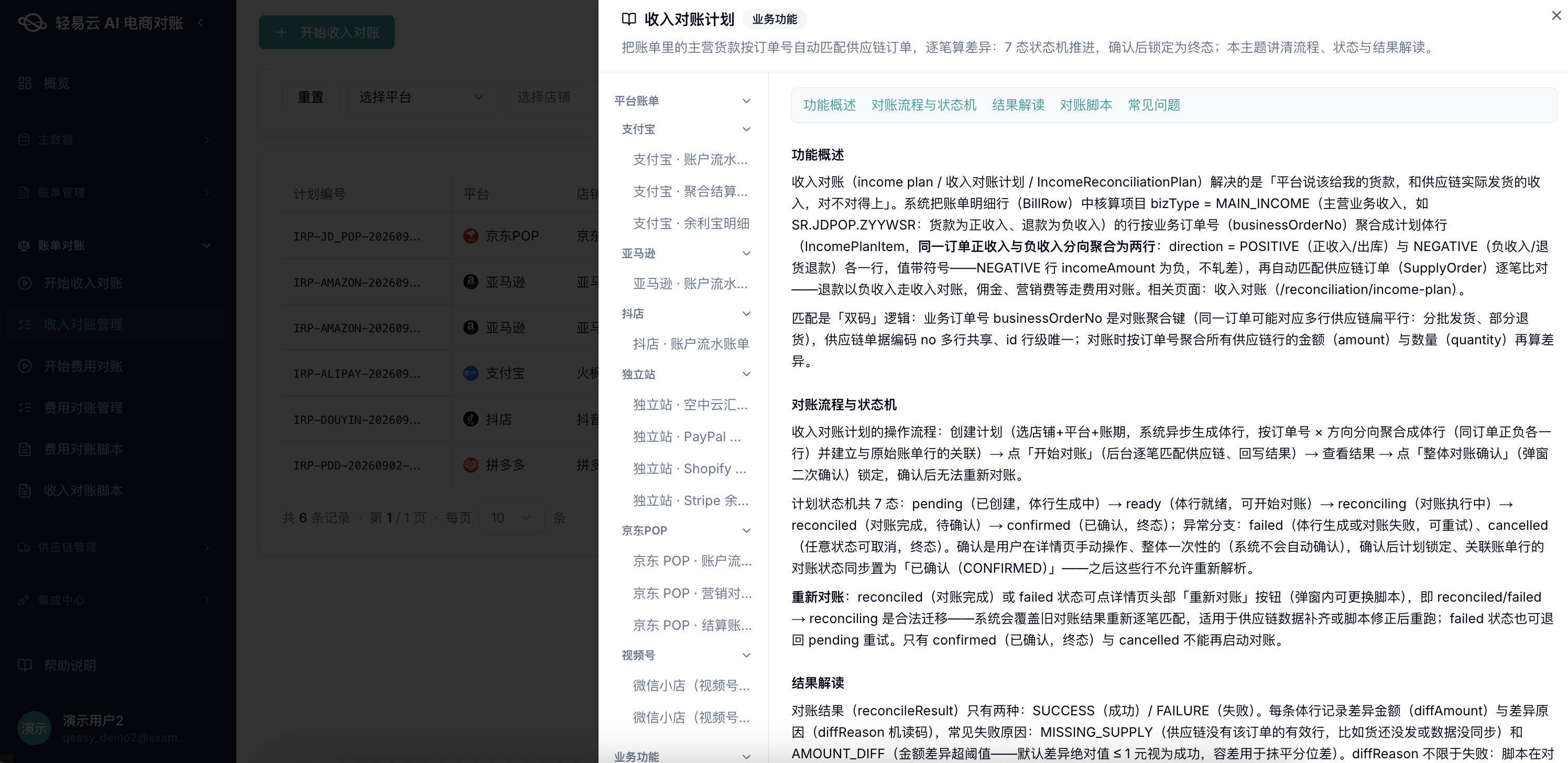Open 独立站 · PayPal help topic
This screenshot has height=763, width=1568.
687,436
